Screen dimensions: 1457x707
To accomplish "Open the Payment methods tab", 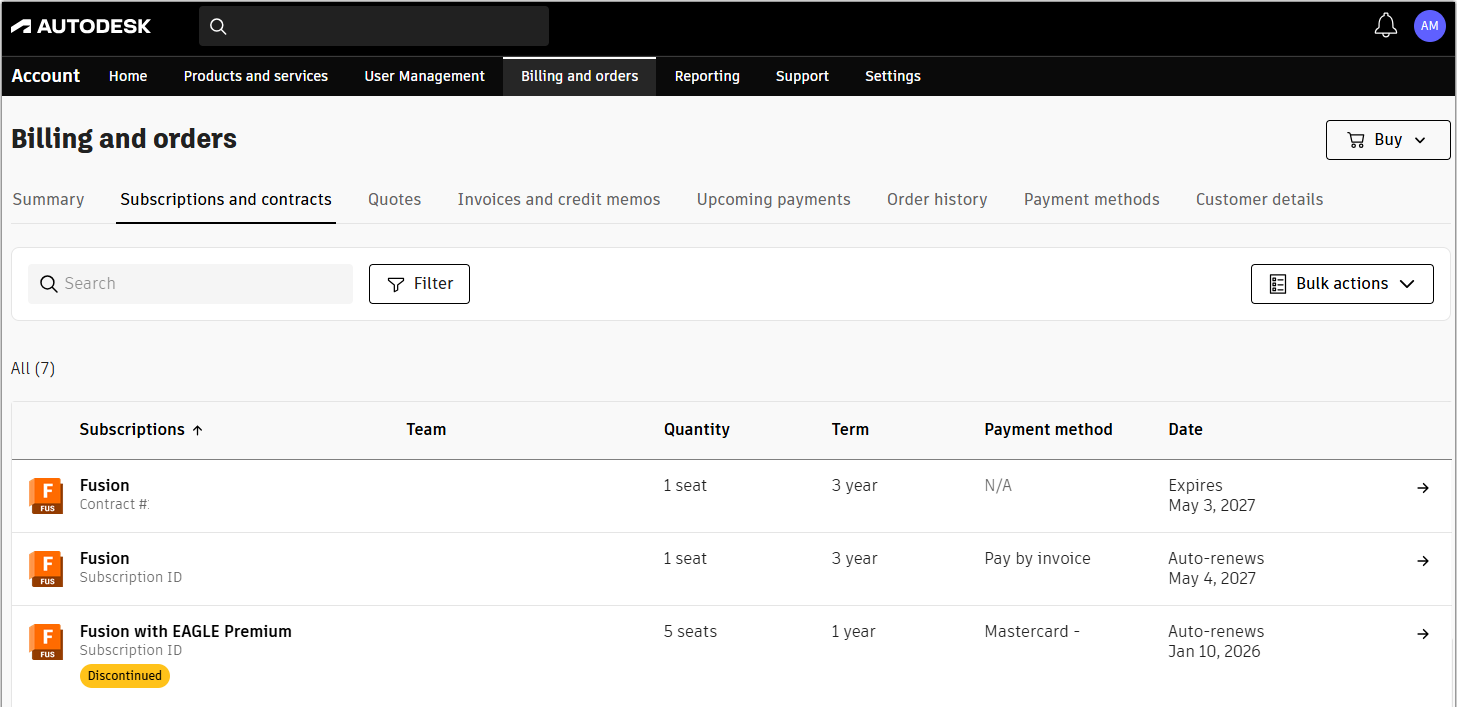I will coord(1091,199).
